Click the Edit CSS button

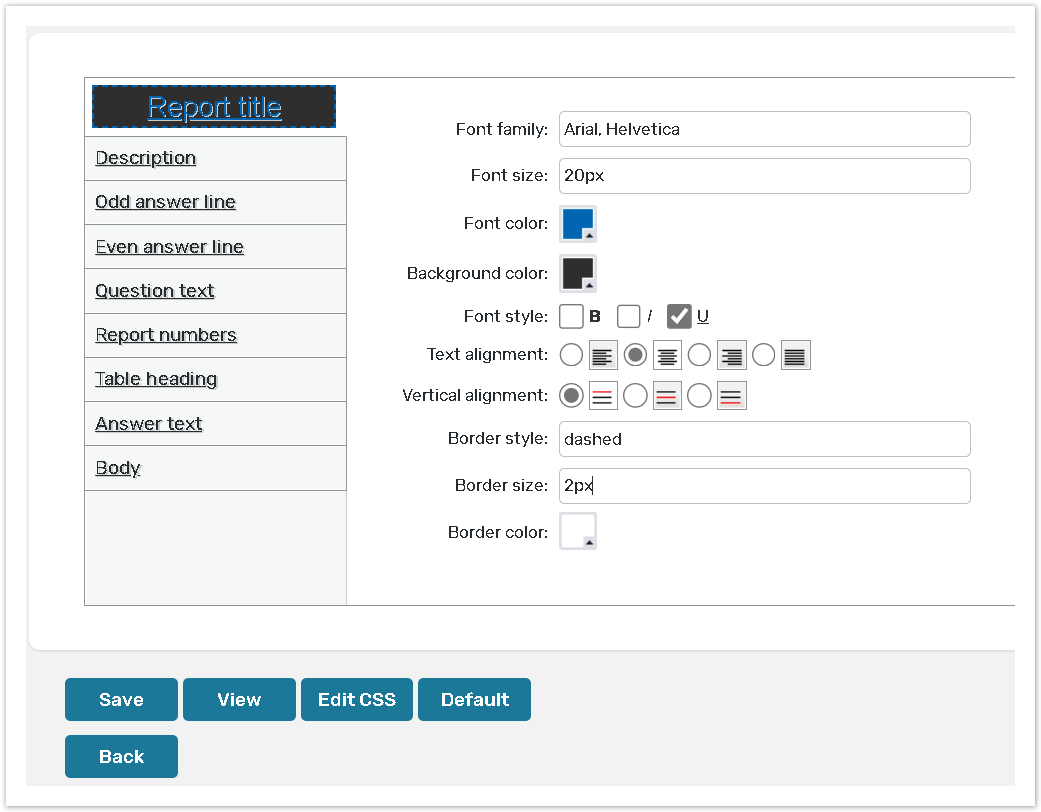[357, 700]
